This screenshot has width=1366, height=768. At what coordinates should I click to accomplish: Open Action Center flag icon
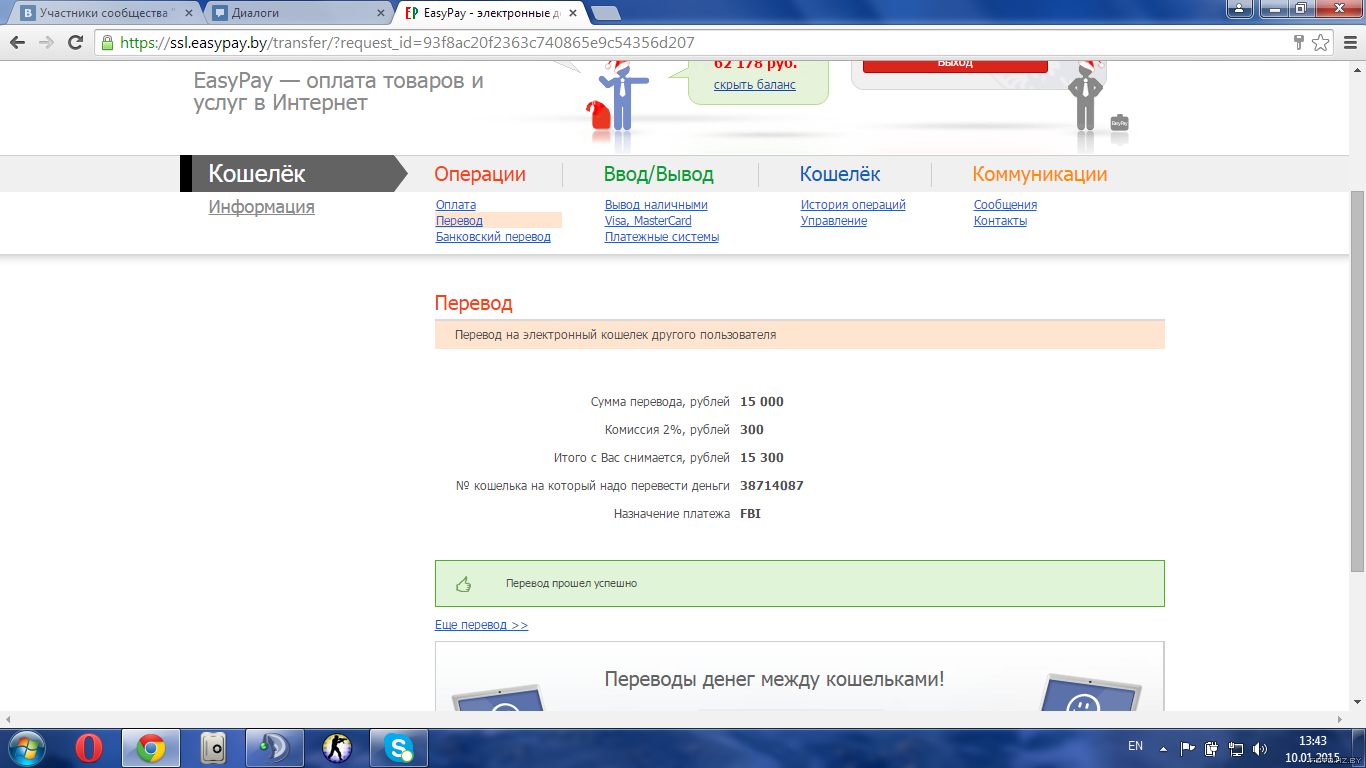click(1188, 748)
